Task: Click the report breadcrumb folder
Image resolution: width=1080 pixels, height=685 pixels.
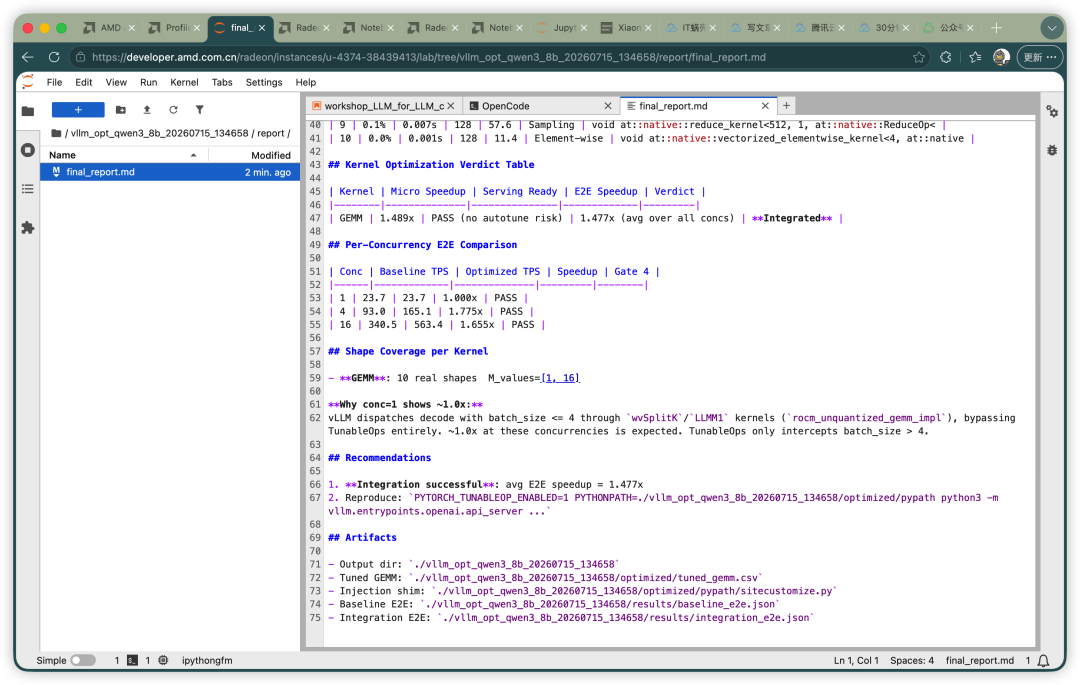Action: 271,133
